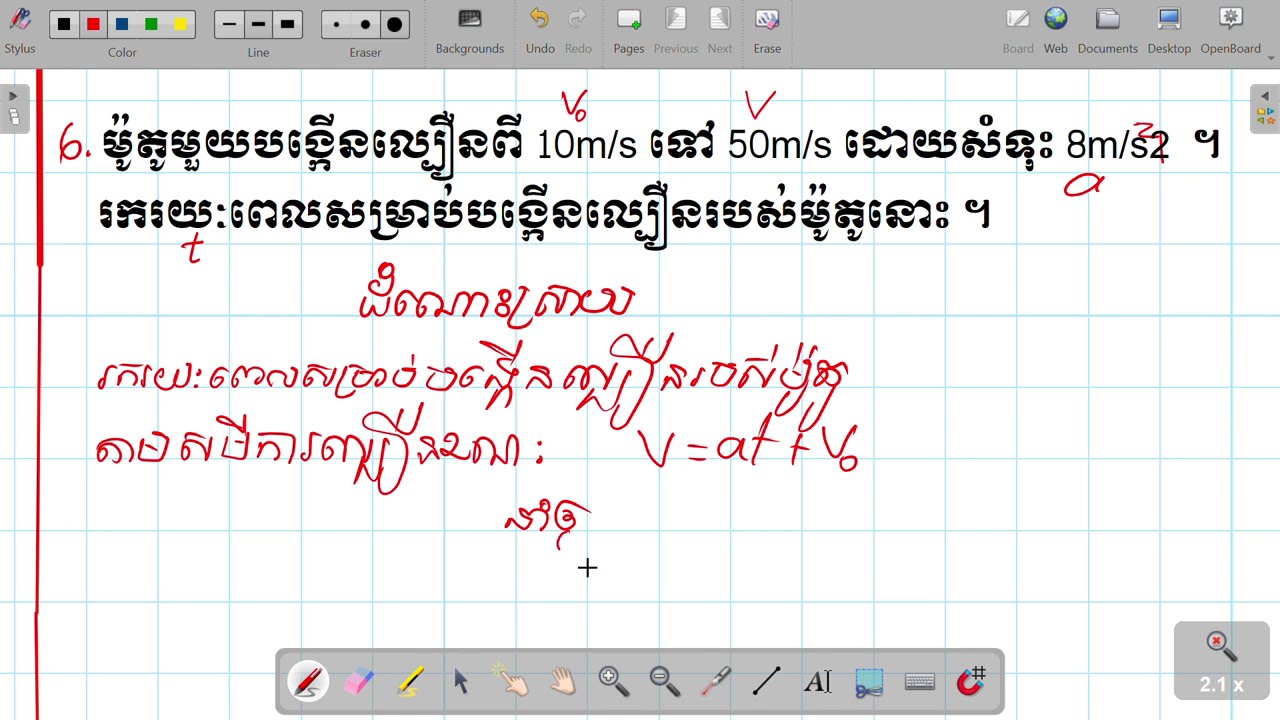Screen dimensions: 1280x720
Task: Expand the right library panel
Action: 1265,108
